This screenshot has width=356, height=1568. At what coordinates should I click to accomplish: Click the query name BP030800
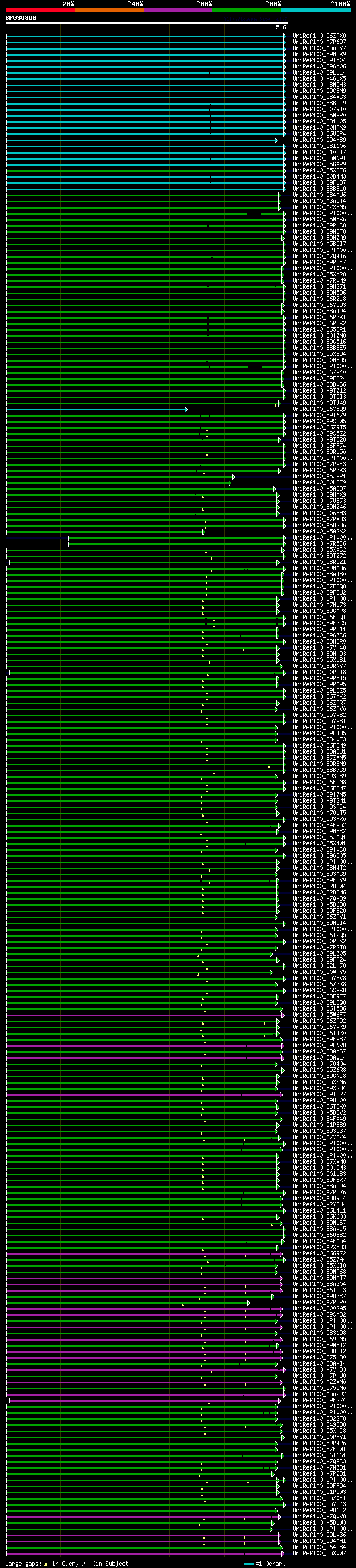21,18
